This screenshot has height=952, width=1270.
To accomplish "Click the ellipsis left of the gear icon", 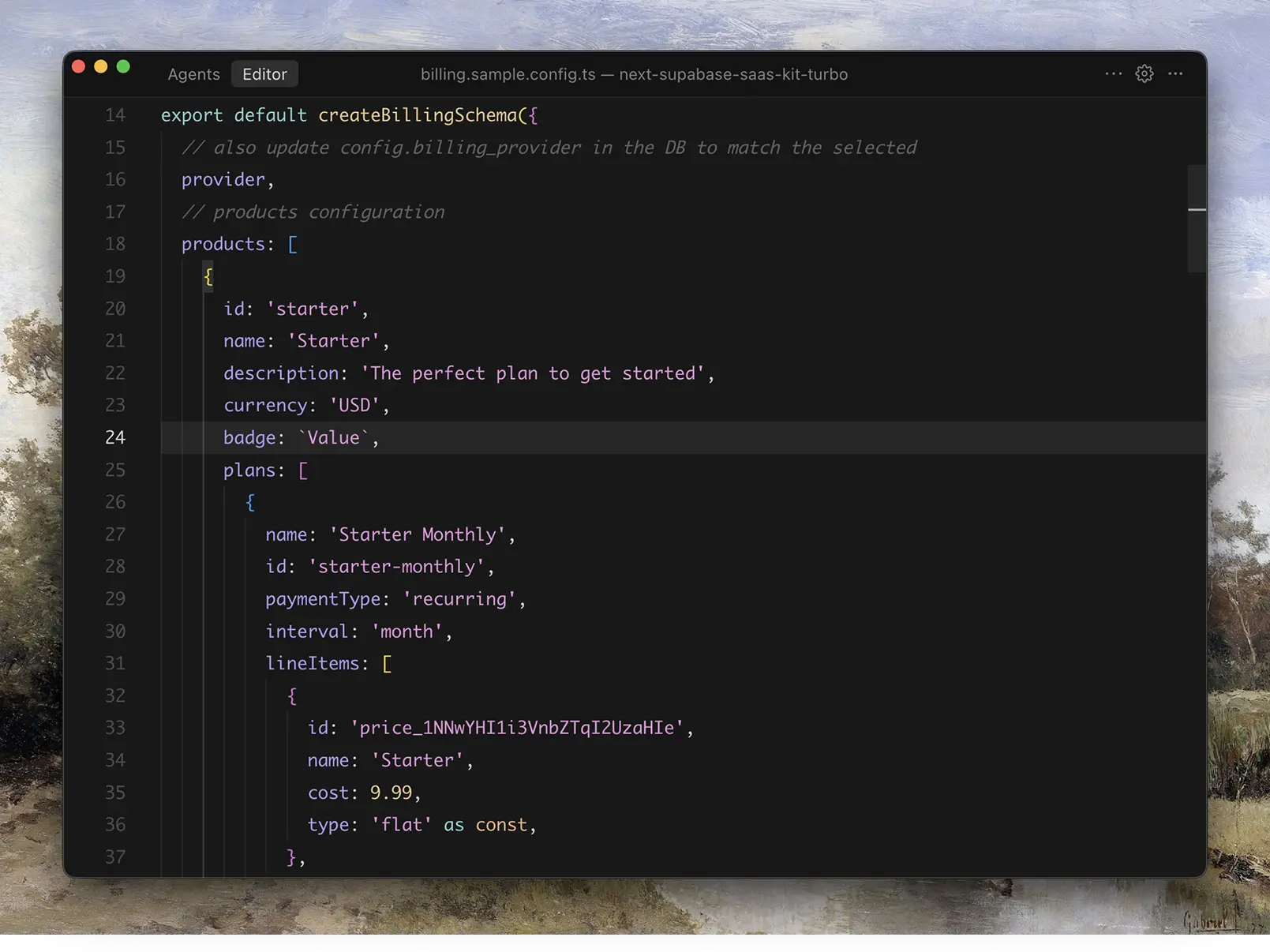I will pyautogui.click(x=1113, y=74).
